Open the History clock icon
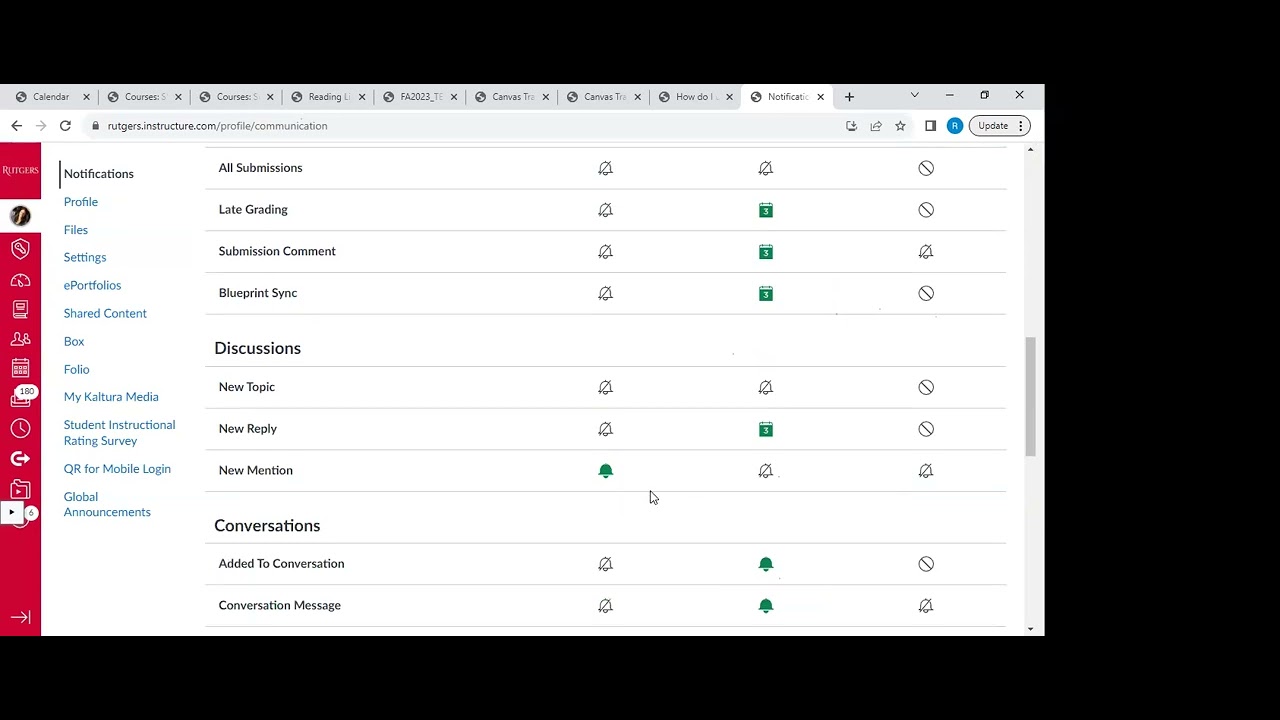Viewport: 1280px width, 720px height. 20,428
